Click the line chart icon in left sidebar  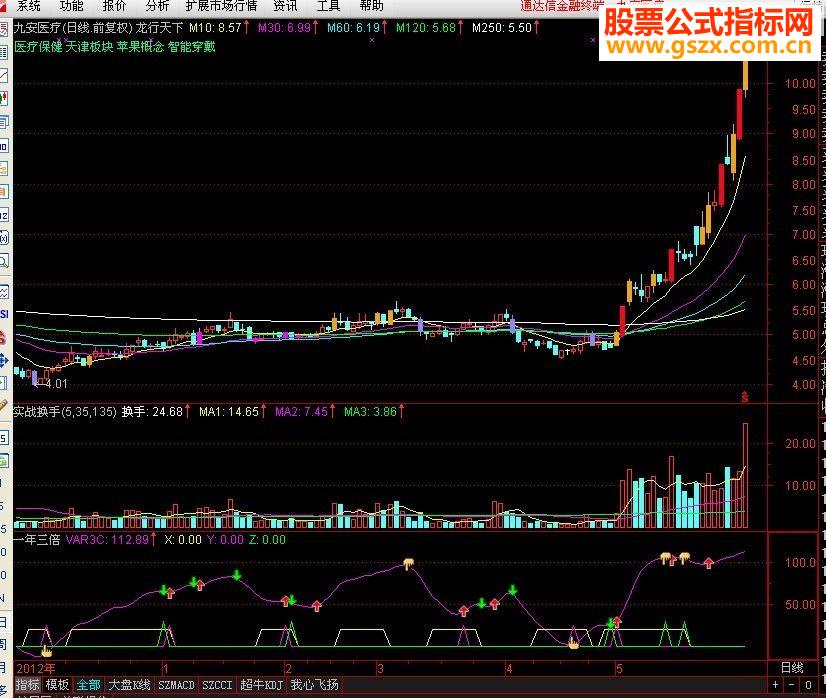pos(4,75)
